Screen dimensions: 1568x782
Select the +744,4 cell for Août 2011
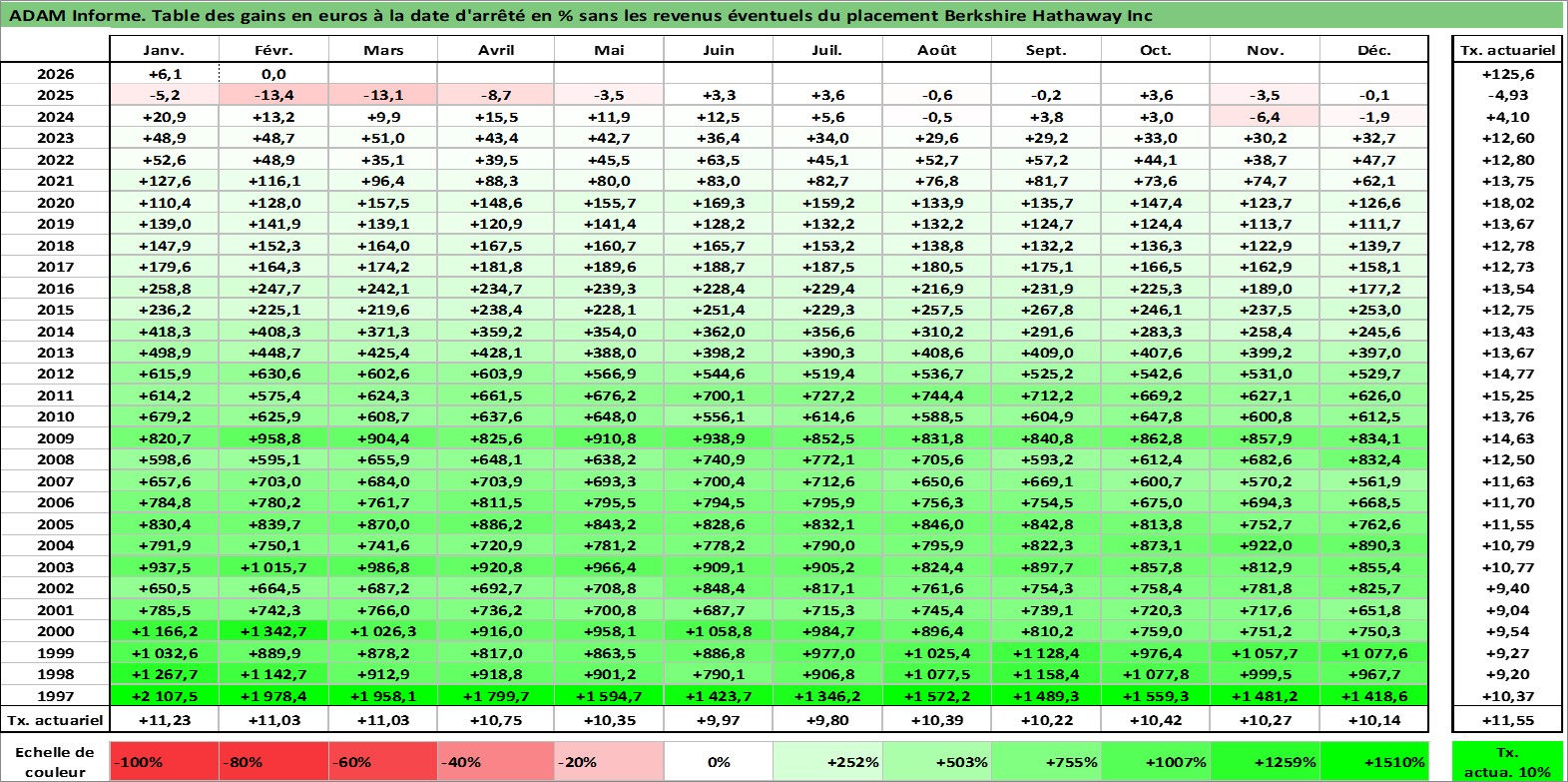pos(936,395)
